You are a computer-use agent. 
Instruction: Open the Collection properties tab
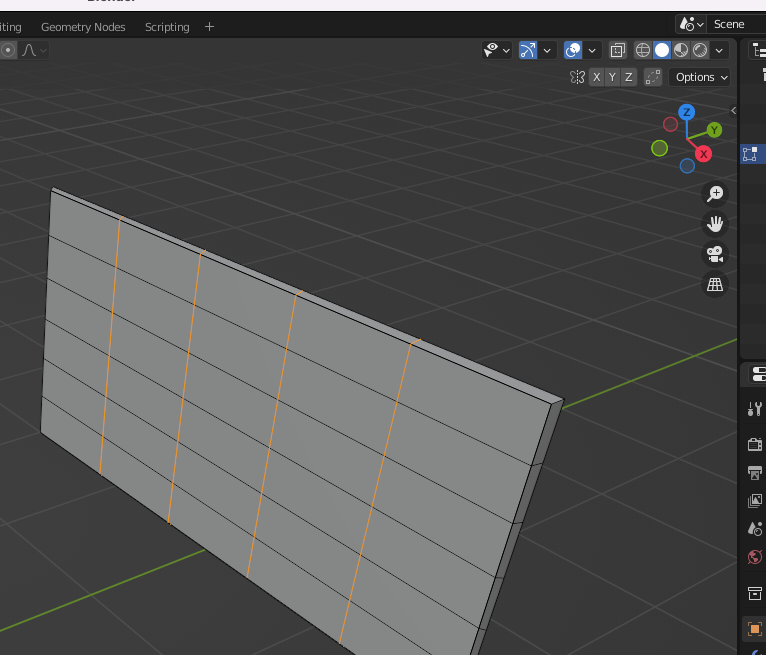(x=754, y=593)
